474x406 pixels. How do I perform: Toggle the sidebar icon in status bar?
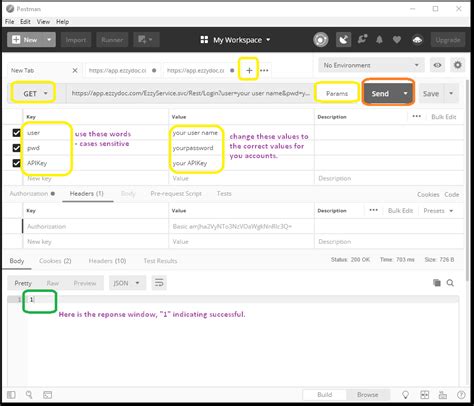point(11,395)
